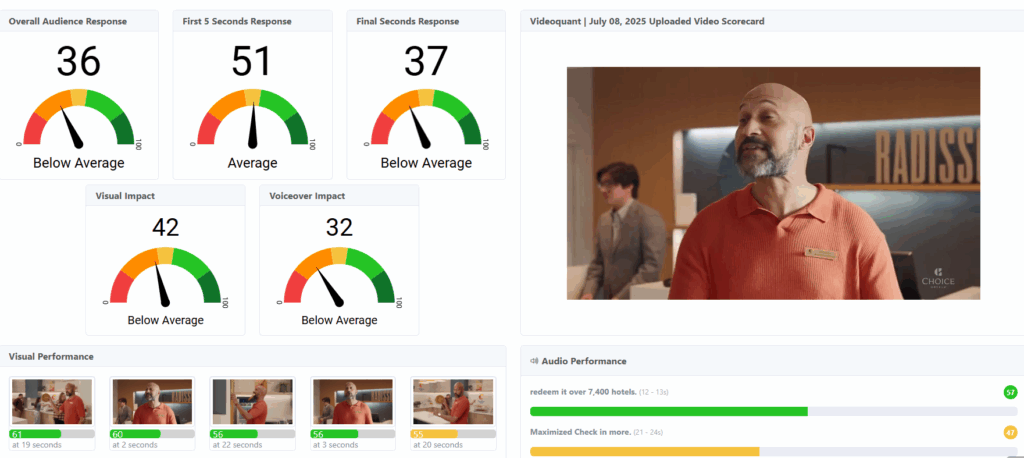
Task: Select the frame thumbnail at 22 seconds
Action: point(252,402)
